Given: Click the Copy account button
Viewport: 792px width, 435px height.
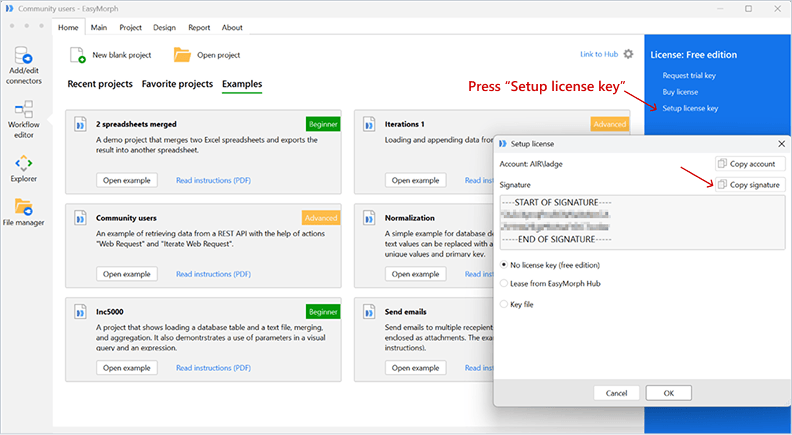Looking at the screenshot, I should [x=750, y=164].
